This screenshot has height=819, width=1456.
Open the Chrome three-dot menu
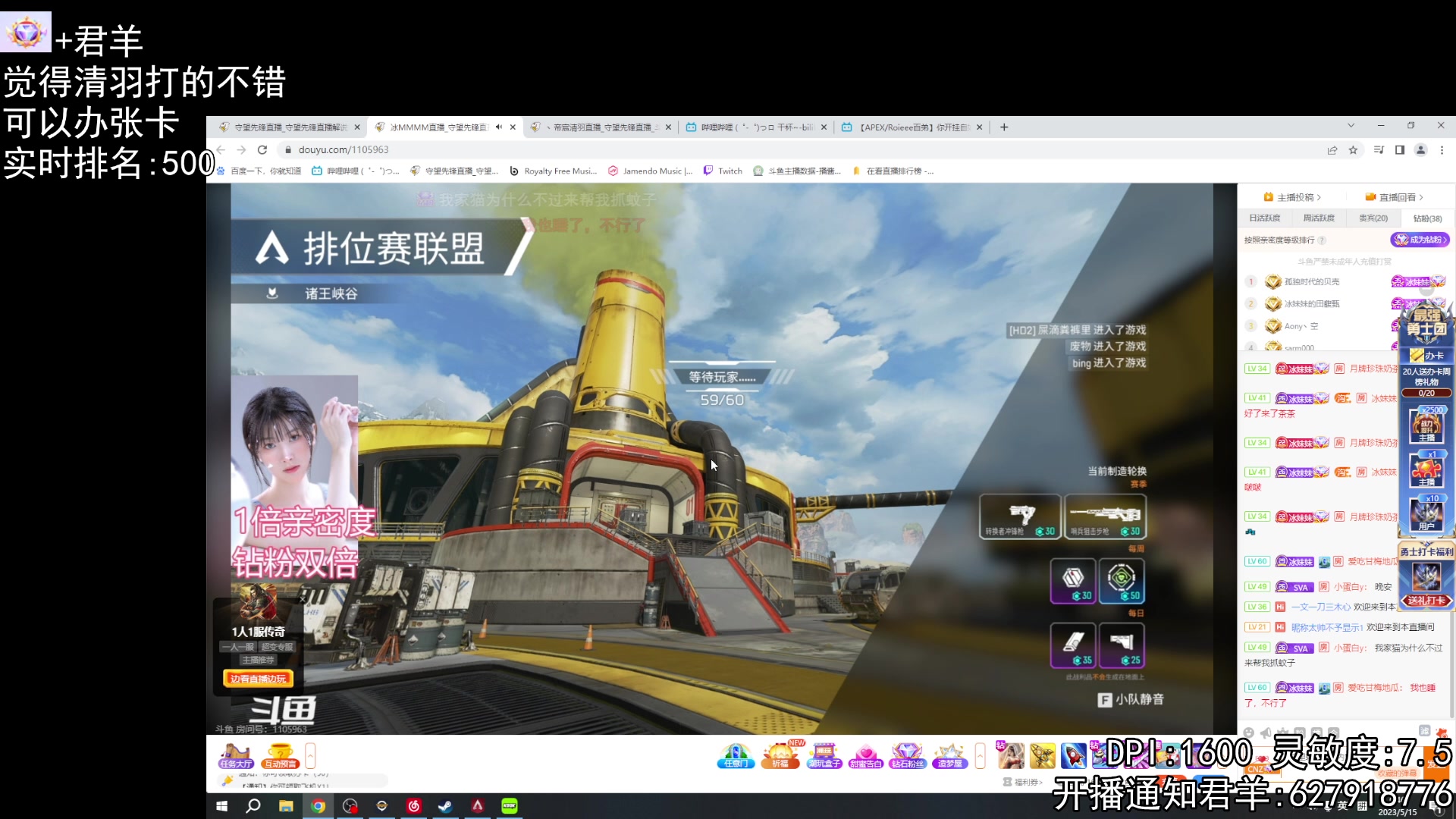tap(1442, 150)
